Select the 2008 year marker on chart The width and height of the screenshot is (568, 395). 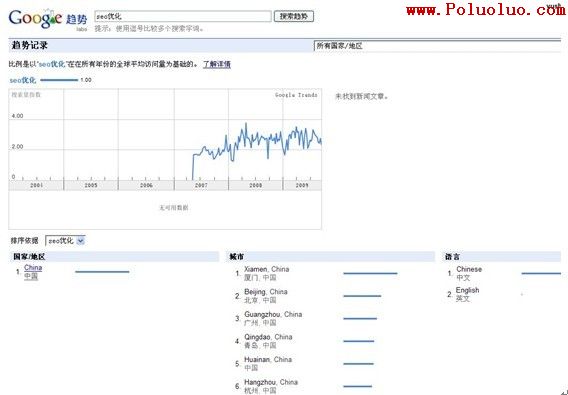tap(255, 185)
